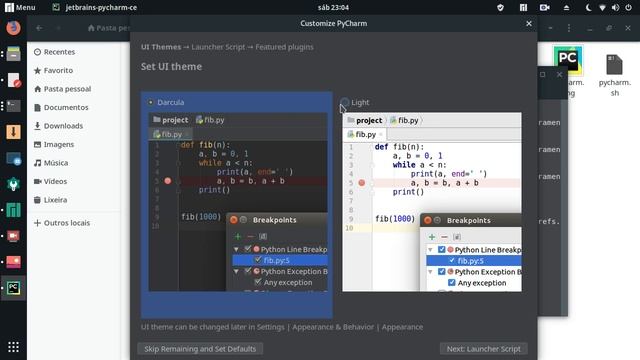Click the eject icon in system tray
Image resolution: width=640 pixels, height=360 pixels.
pyautogui.click(x=567, y=7)
